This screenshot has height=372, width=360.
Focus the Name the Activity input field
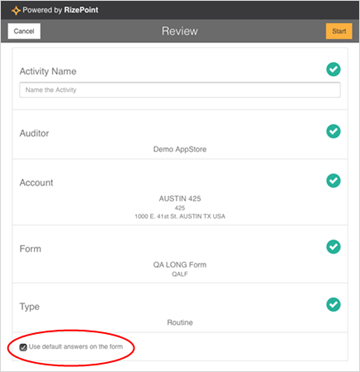point(180,90)
